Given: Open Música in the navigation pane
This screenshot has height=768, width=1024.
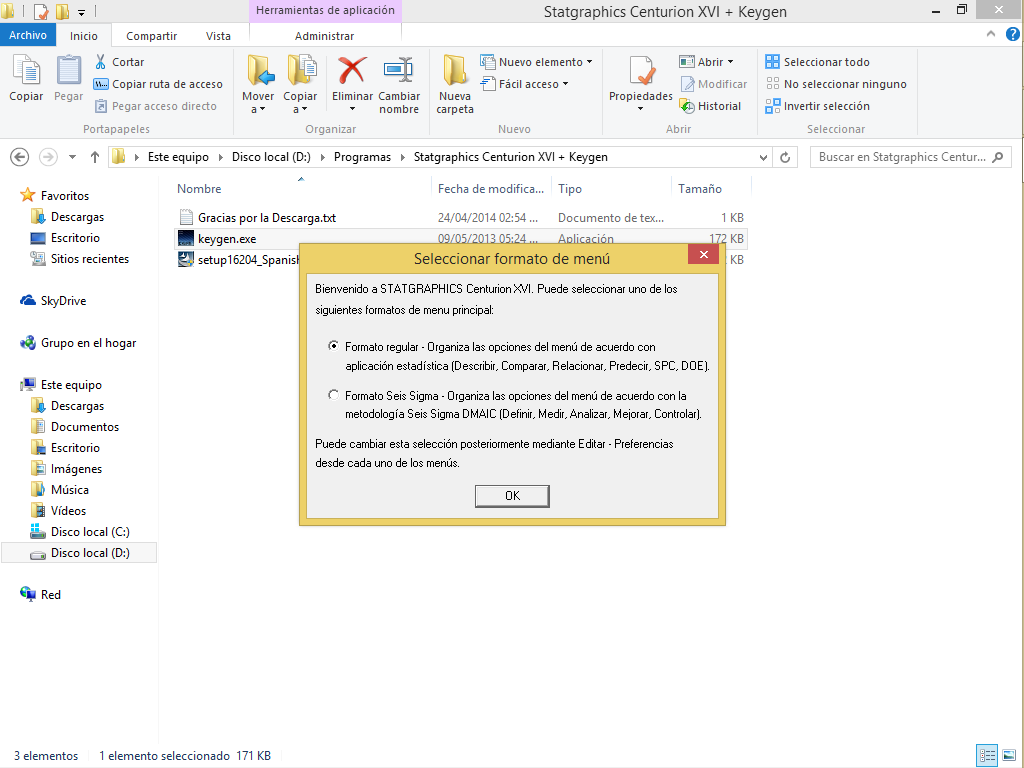Looking at the screenshot, I should [69, 490].
